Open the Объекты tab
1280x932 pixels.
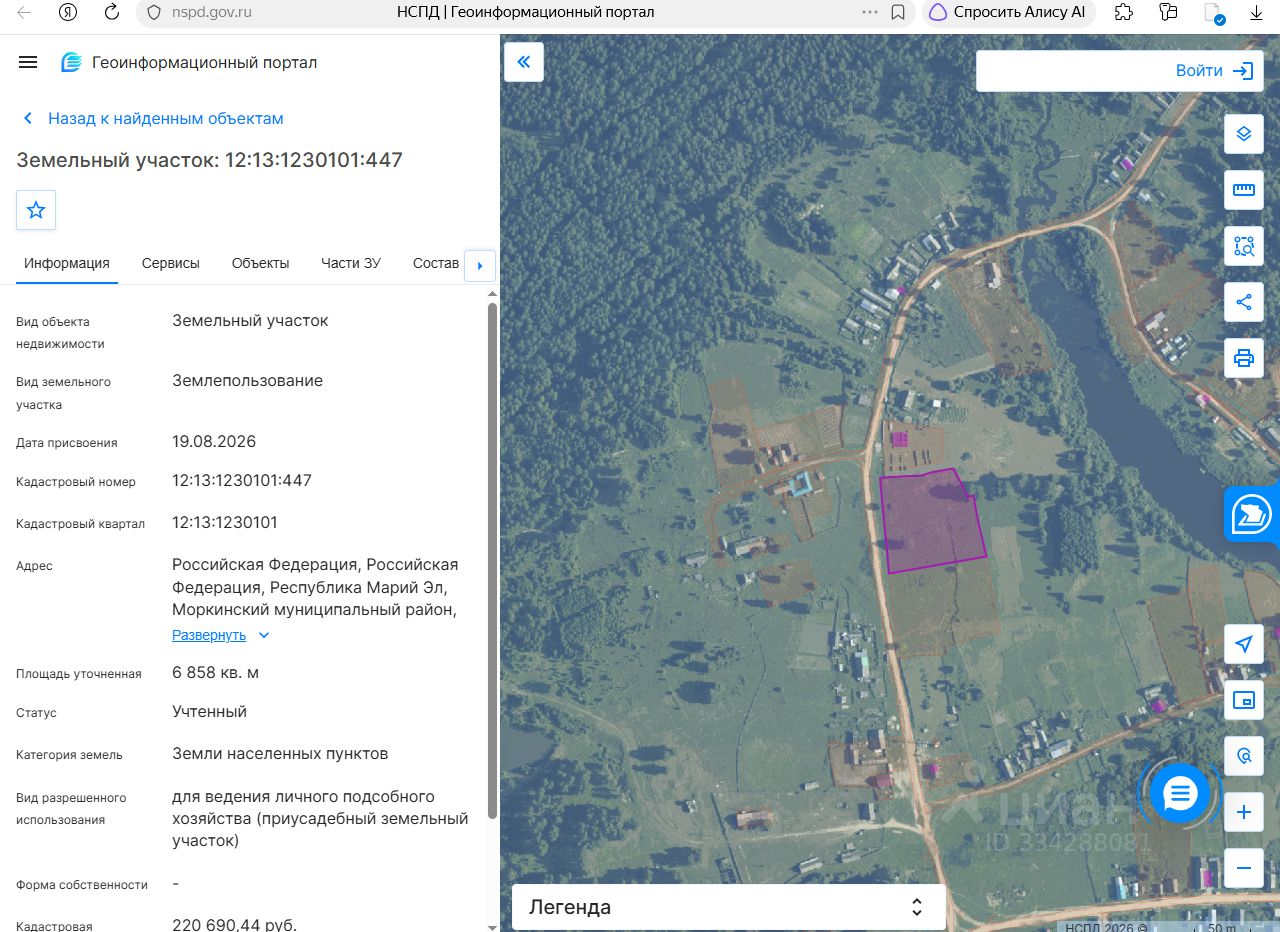[260, 263]
